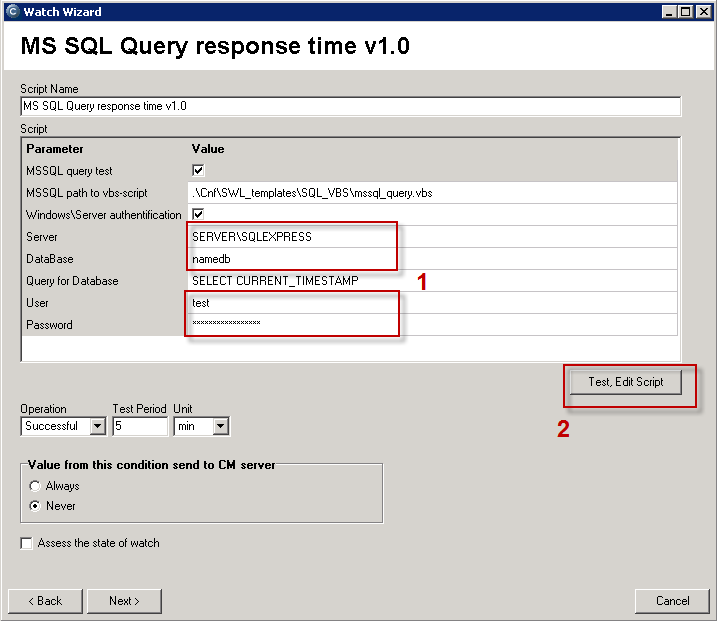This screenshot has height=621, width=717.
Task: Click the Parameter column header
Action: click(x=55, y=149)
